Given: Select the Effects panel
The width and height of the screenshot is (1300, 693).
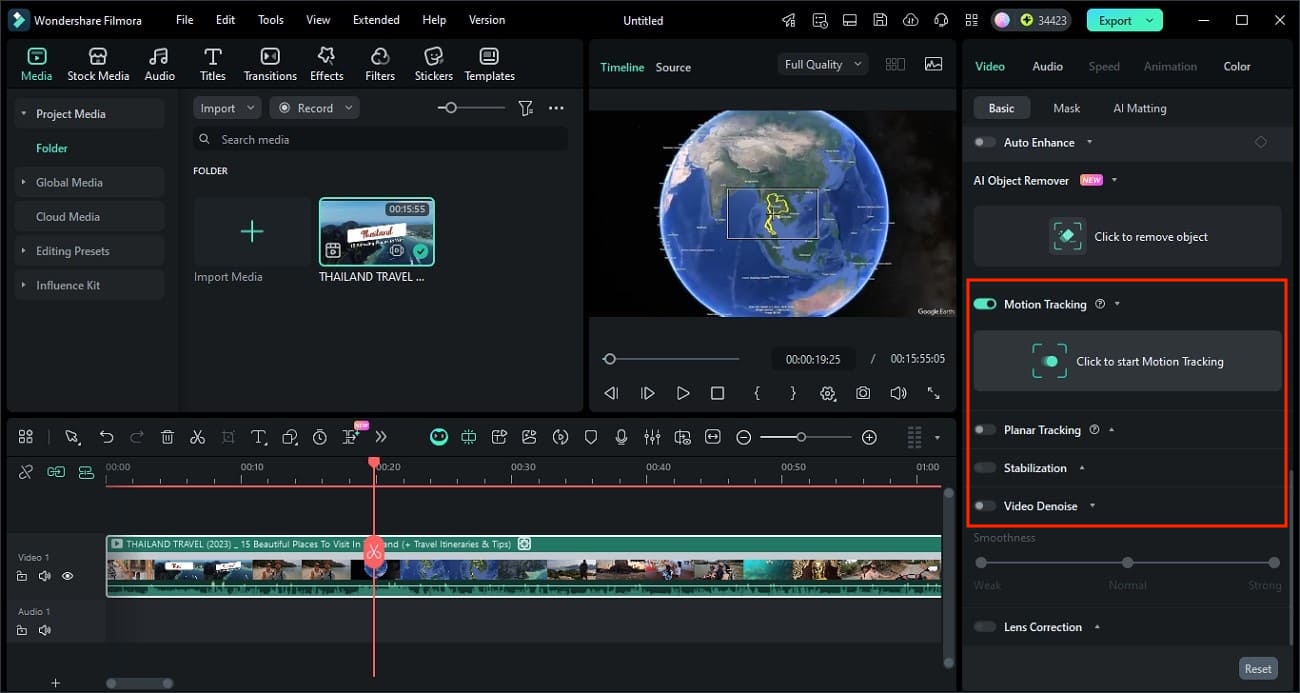Looking at the screenshot, I should (x=326, y=62).
